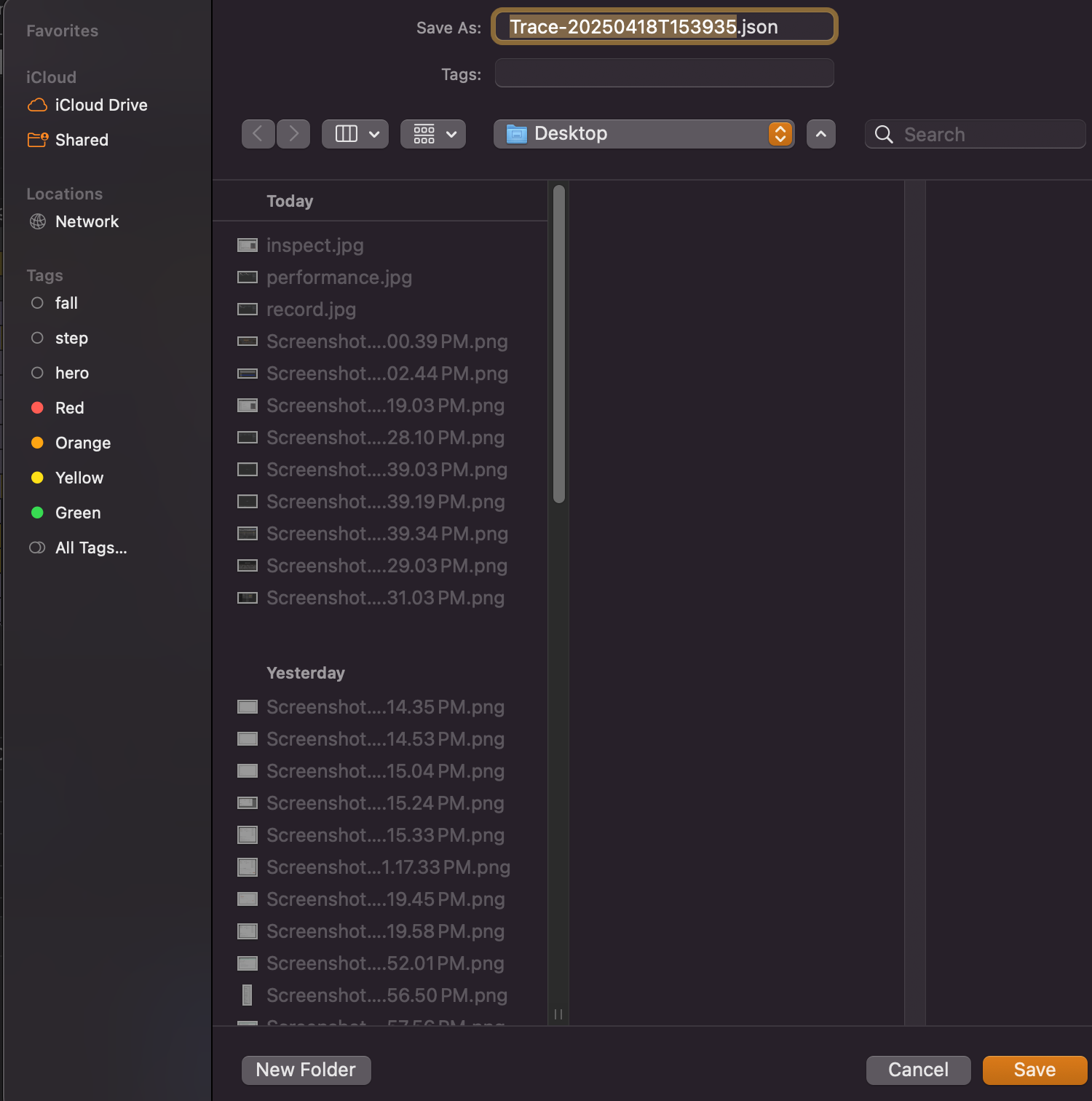Select Screenshot....15.04 PM.png
Screen dimensions: 1092x1101
(x=386, y=771)
